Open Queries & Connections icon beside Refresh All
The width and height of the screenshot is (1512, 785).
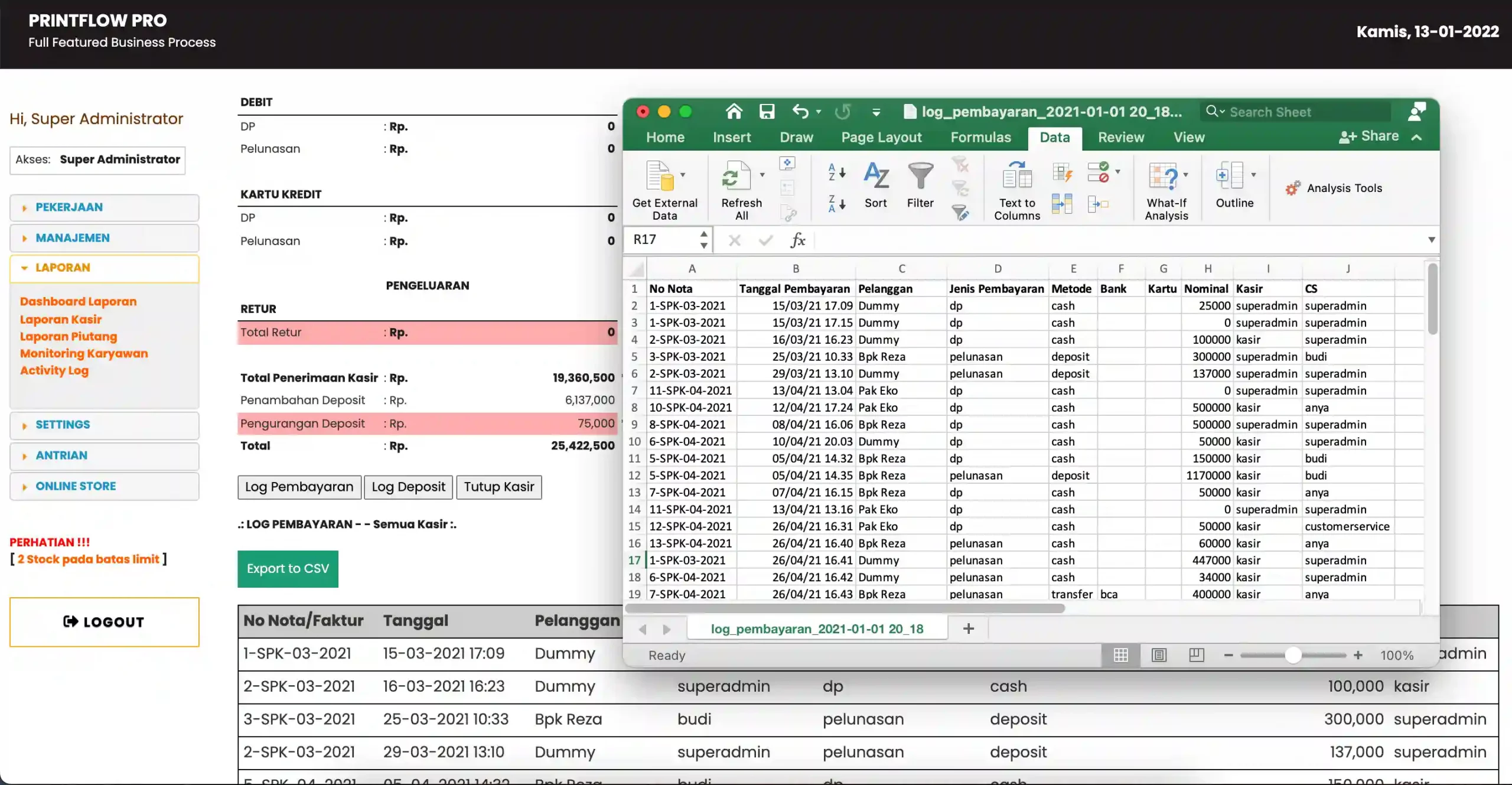click(787, 163)
